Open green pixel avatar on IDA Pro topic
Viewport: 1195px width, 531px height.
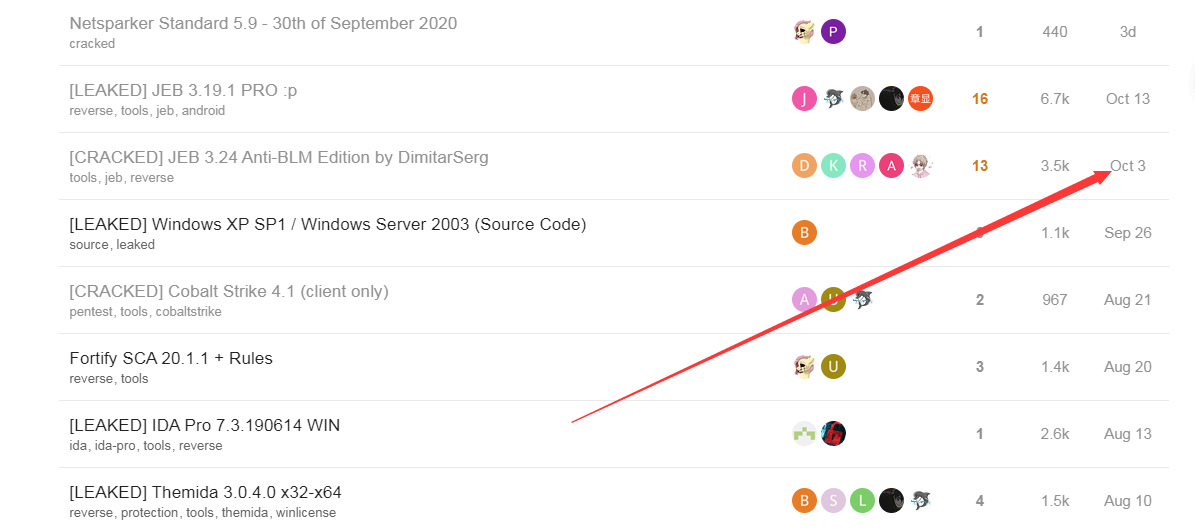coord(804,434)
